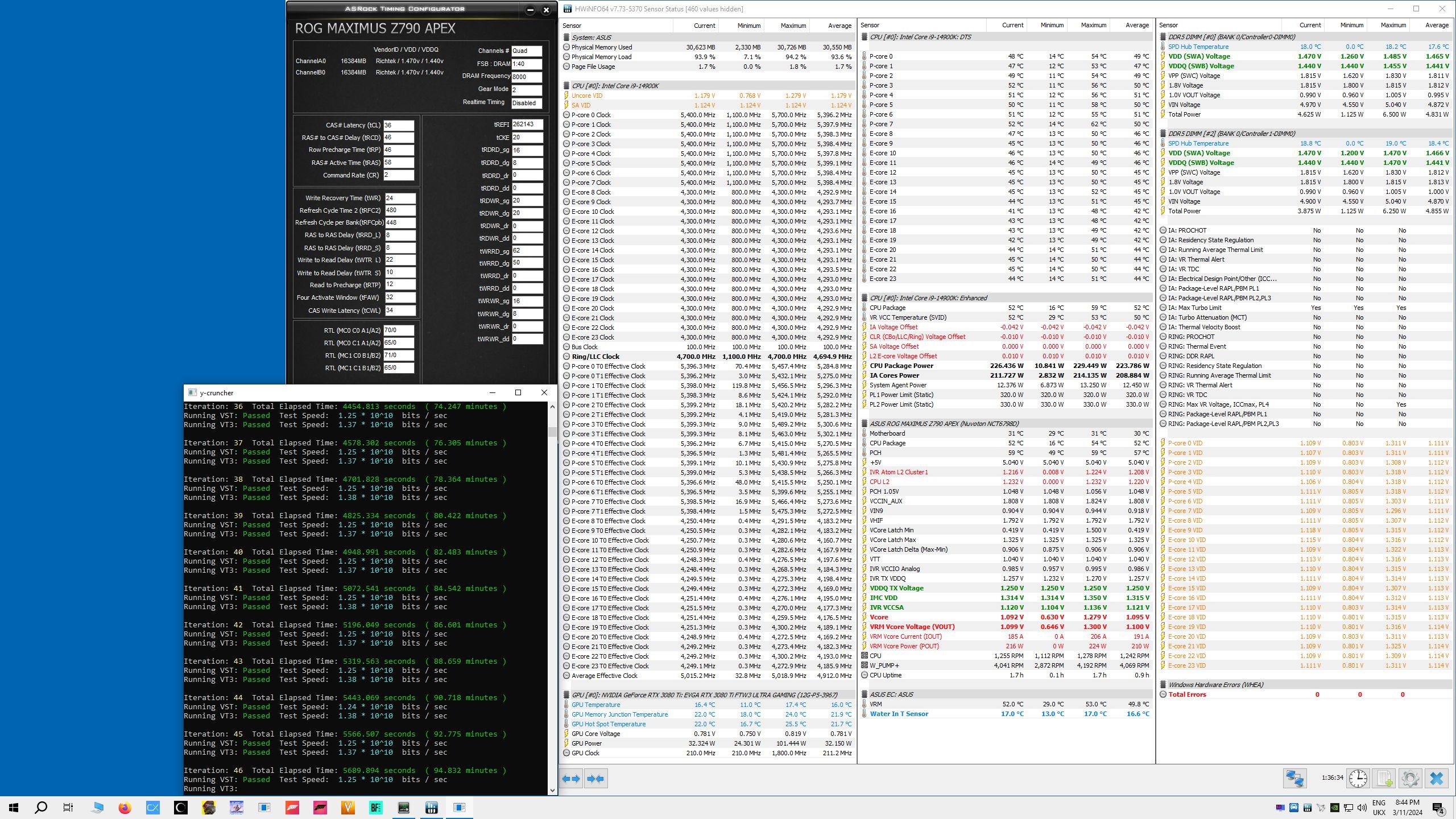Select the 'Water In T Sensor' row
1456x819 pixels.
(x=1007, y=714)
